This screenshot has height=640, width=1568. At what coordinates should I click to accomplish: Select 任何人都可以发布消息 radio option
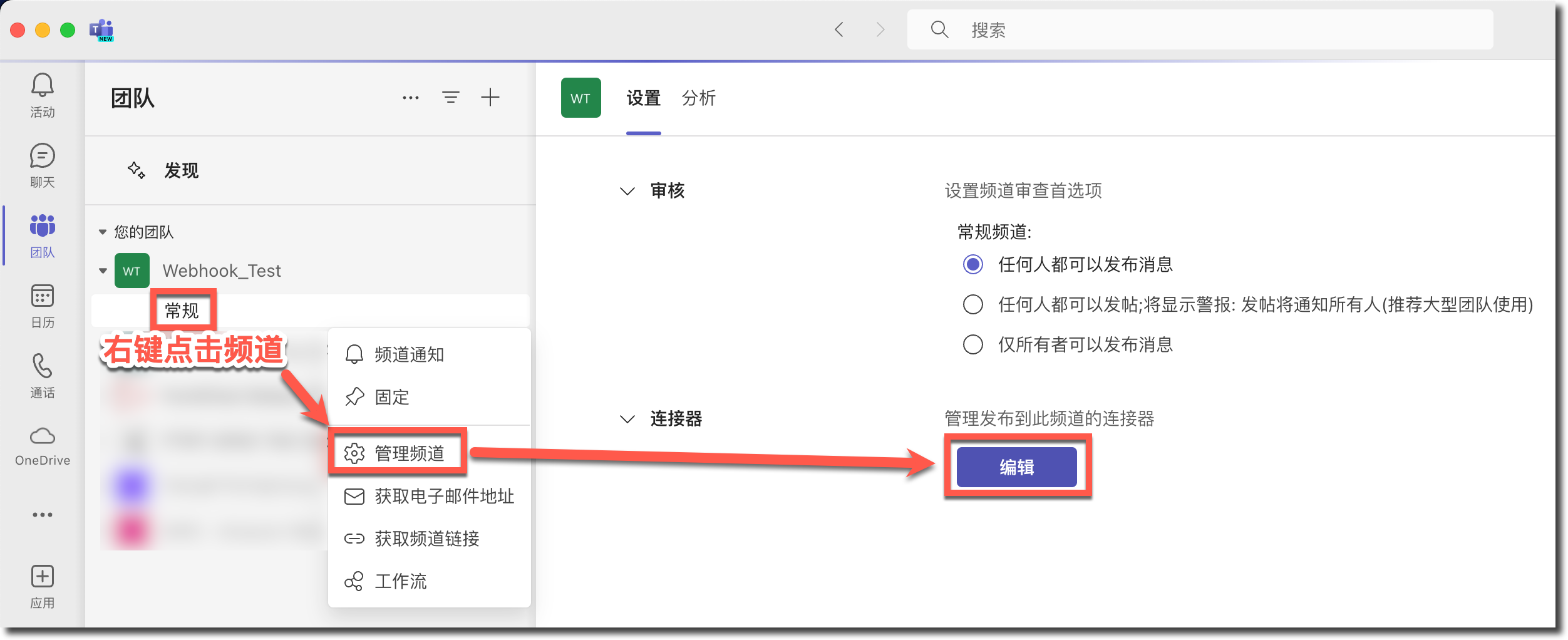point(972,264)
